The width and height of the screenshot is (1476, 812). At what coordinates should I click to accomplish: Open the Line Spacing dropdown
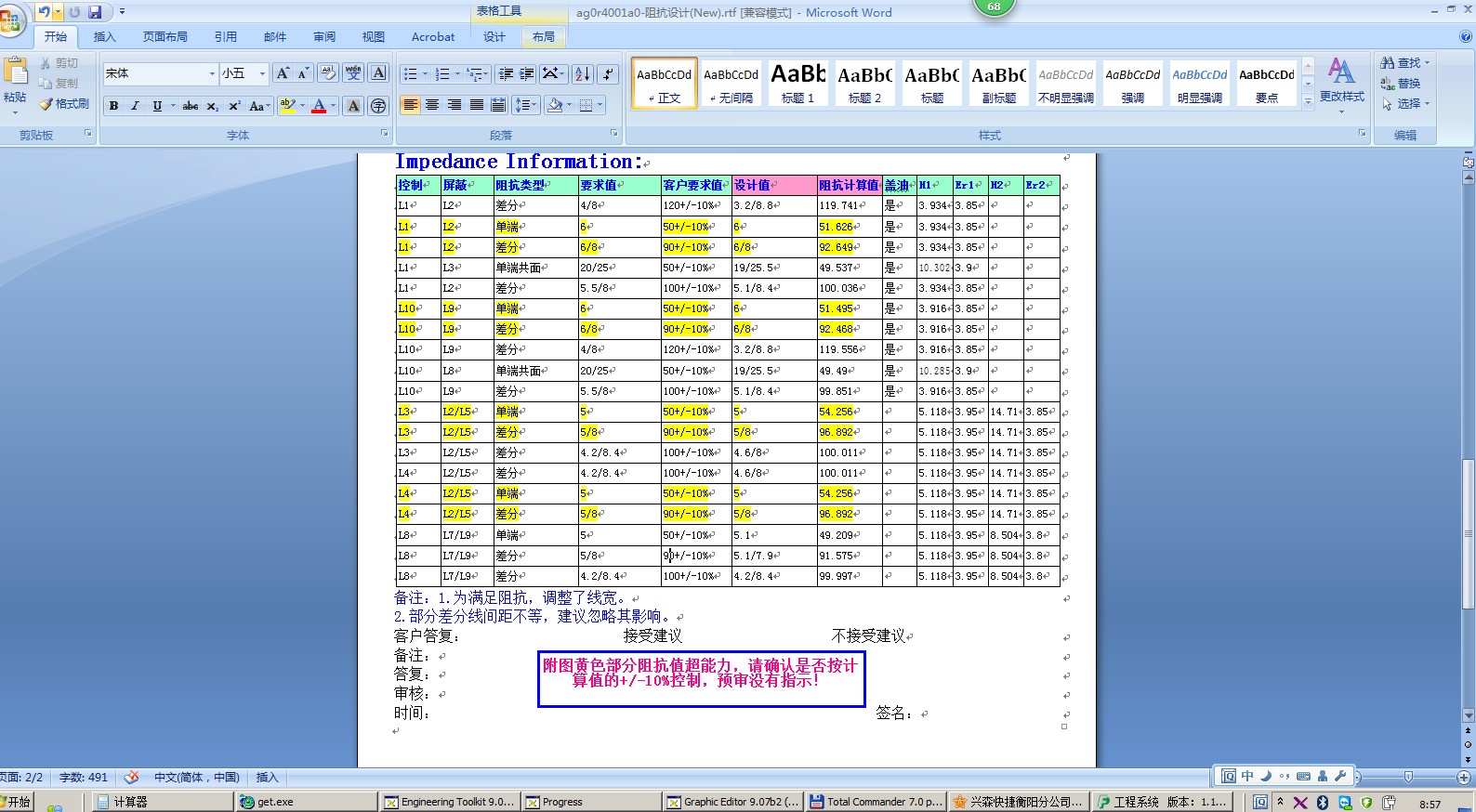coord(525,105)
